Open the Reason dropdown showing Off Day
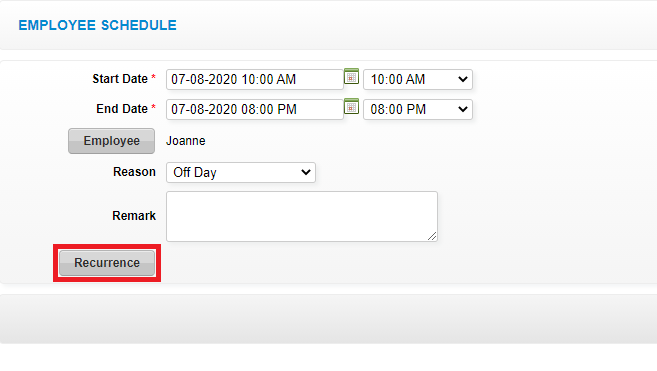Screen dimensions: 657x371 (x=241, y=172)
